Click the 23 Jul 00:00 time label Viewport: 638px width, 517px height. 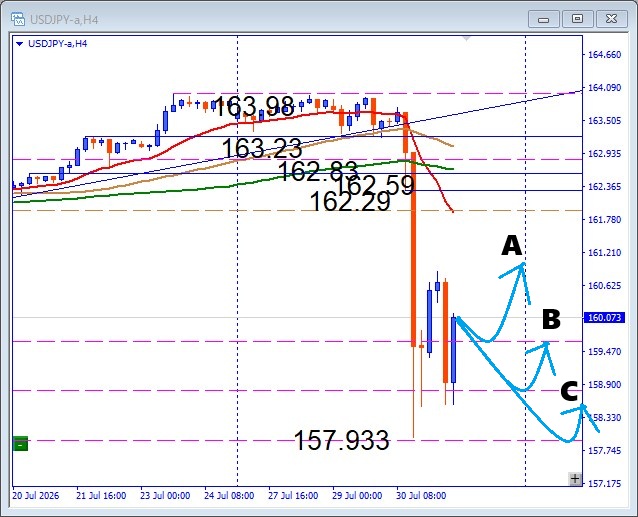pos(165,495)
